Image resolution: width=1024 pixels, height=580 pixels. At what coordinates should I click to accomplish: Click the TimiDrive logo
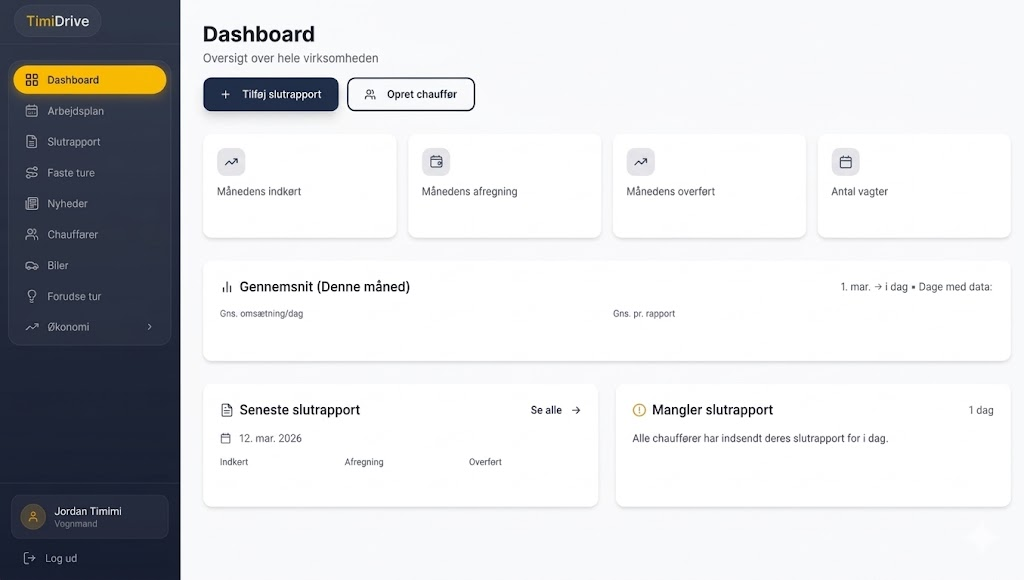57,21
